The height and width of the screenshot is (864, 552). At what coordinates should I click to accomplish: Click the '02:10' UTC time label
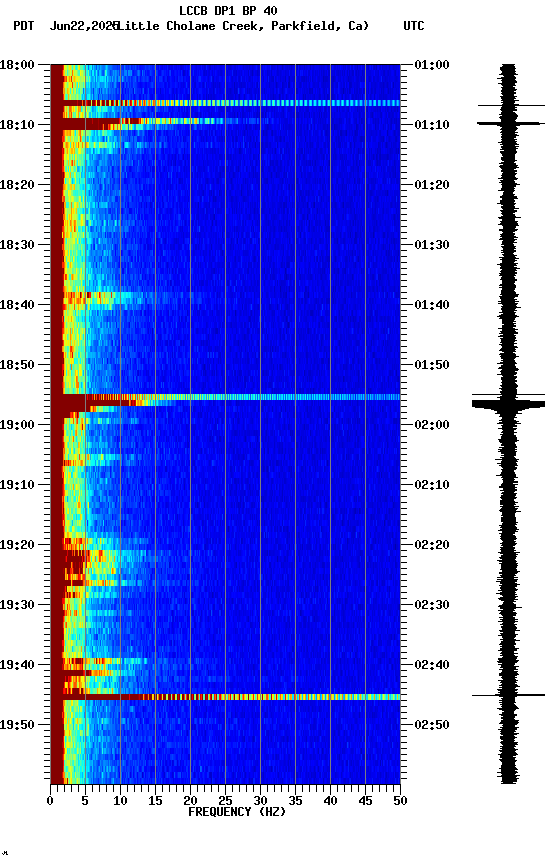pyautogui.click(x=432, y=485)
